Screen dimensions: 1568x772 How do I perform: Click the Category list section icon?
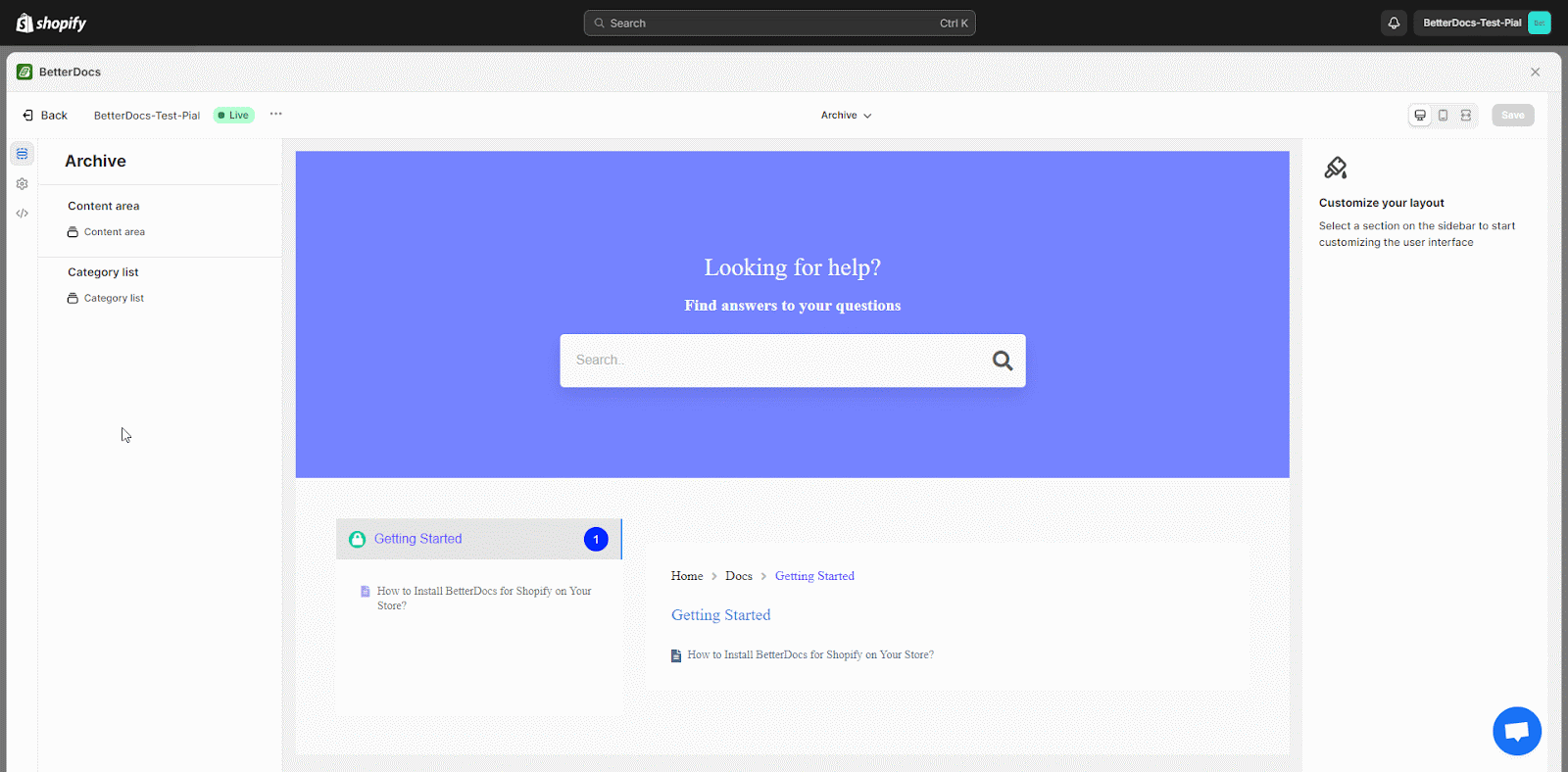coord(73,298)
